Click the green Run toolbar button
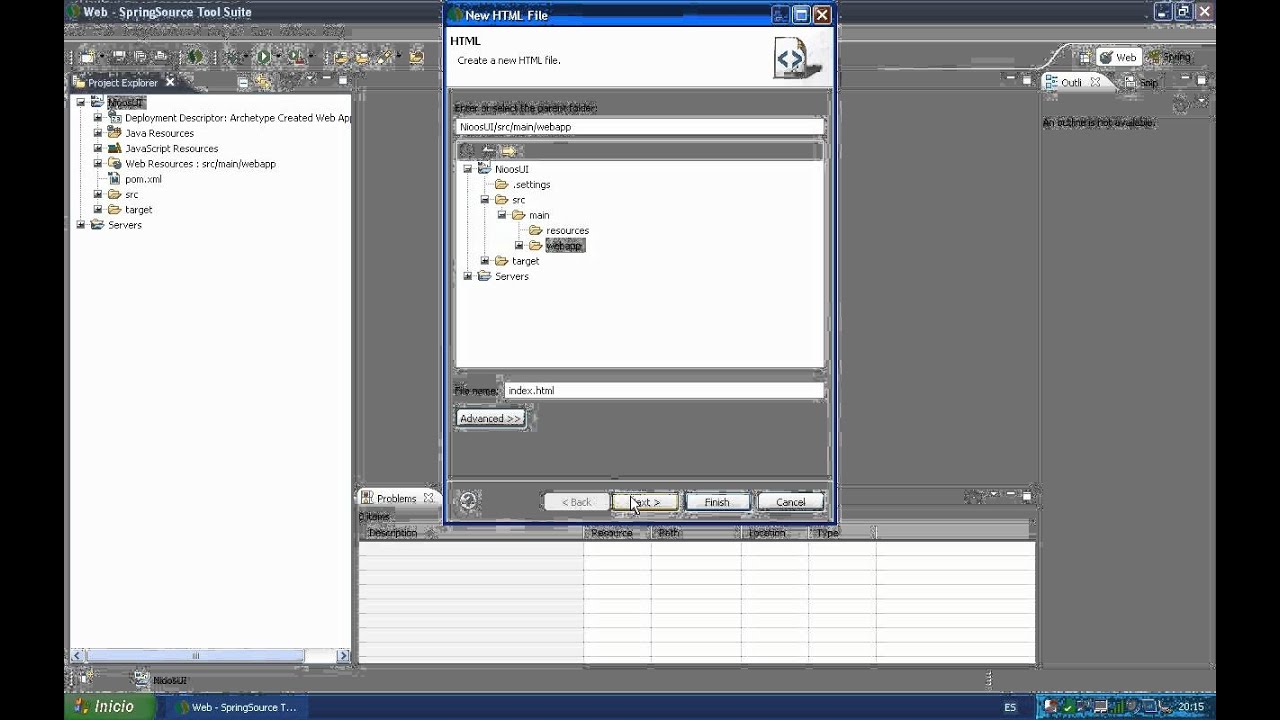The height and width of the screenshot is (720, 1280). pyautogui.click(x=263, y=56)
